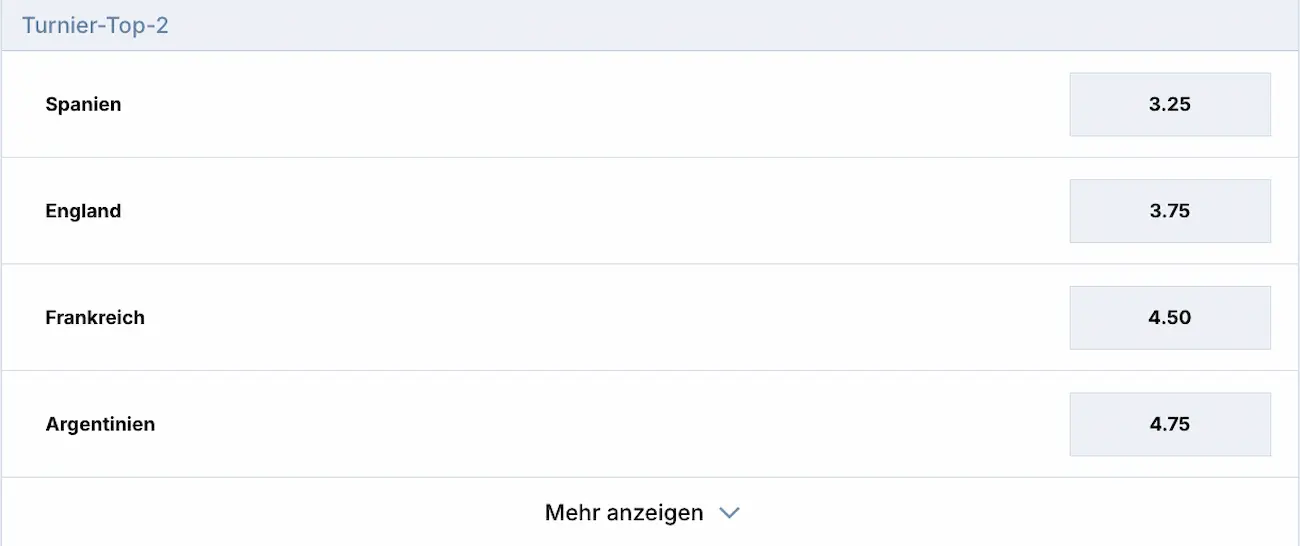Click the England team name
This screenshot has width=1300, height=546.
(83, 211)
